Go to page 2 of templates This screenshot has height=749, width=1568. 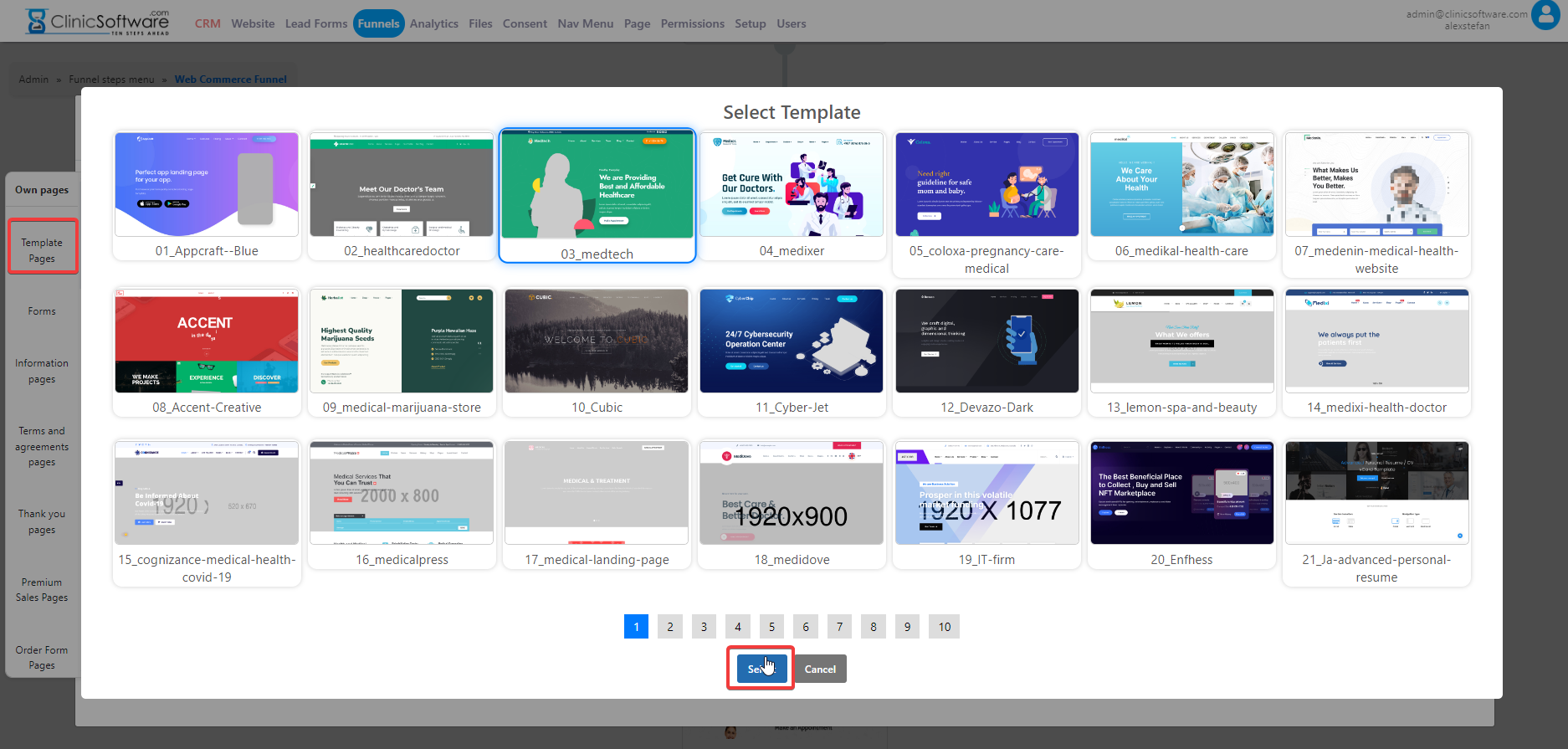pos(670,627)
